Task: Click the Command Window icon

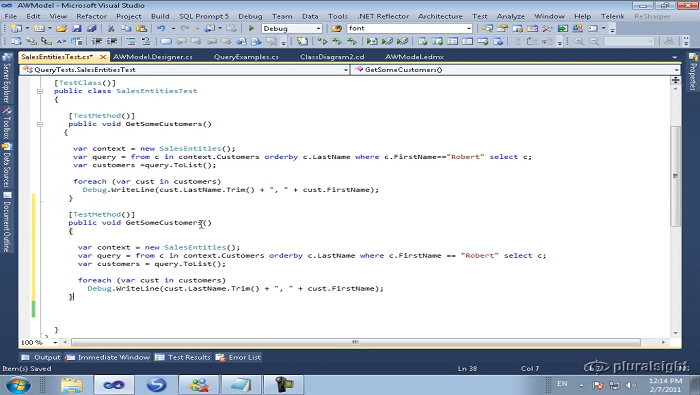Action: pos(592,28)
